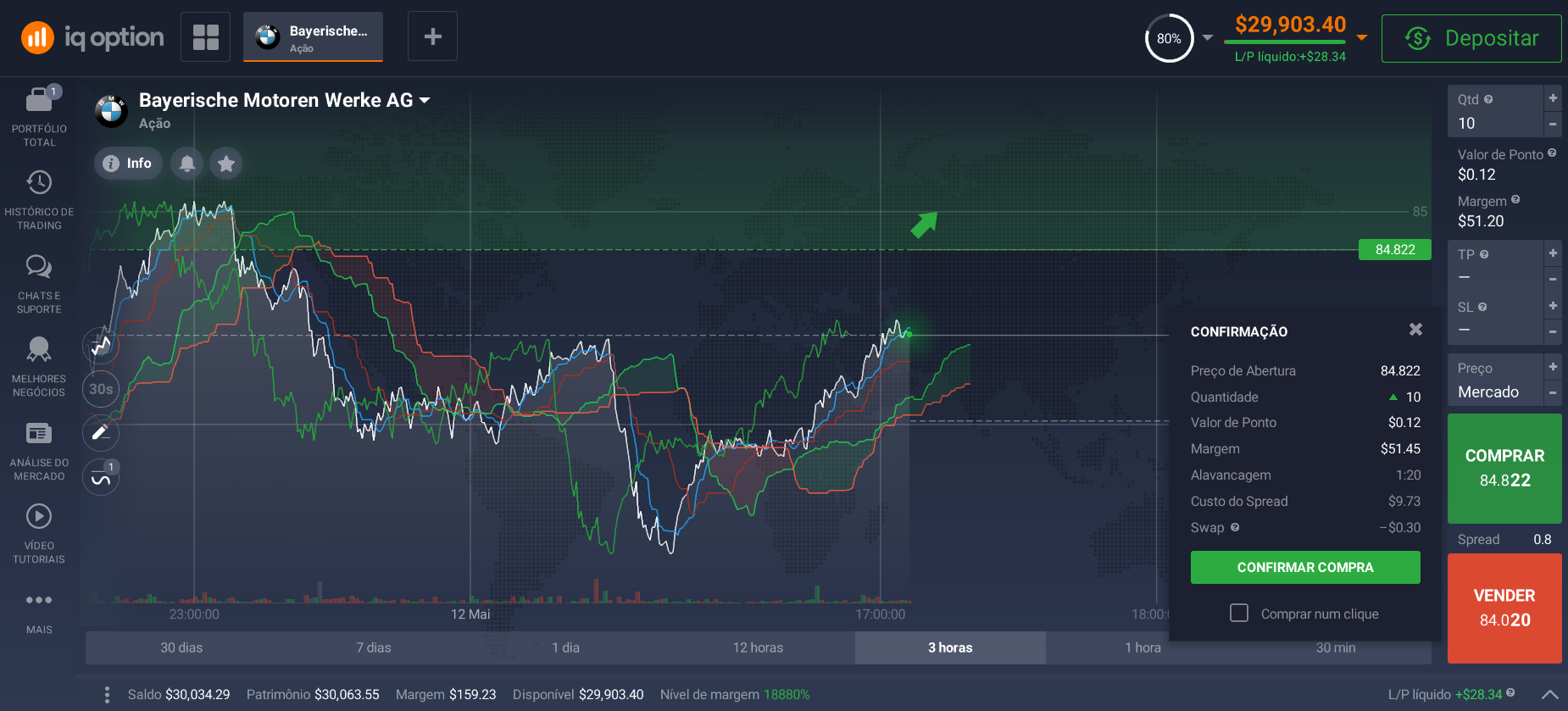Screen dimensions: 1568x711
Task: Decrease the TP value
Action: pyautogui.click(x=1553, y=279)
